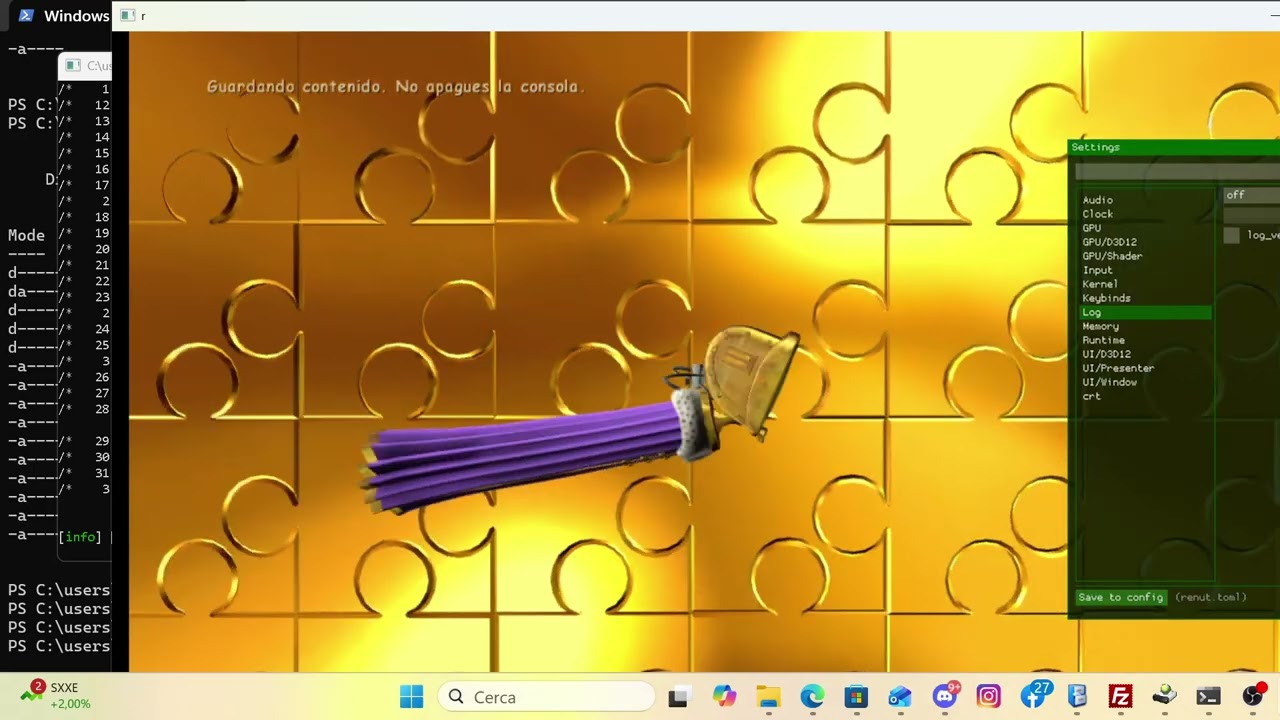Viewport: 1280px width, 720px height.
Task: Open Microsoft Edge from the taskbar
Action: click(x=812, y=697)
